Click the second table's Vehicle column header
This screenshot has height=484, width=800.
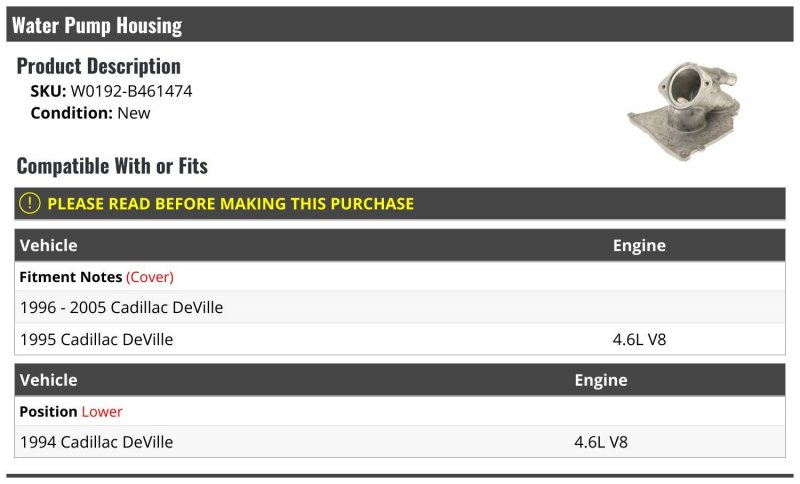click(x=48, y=380)
